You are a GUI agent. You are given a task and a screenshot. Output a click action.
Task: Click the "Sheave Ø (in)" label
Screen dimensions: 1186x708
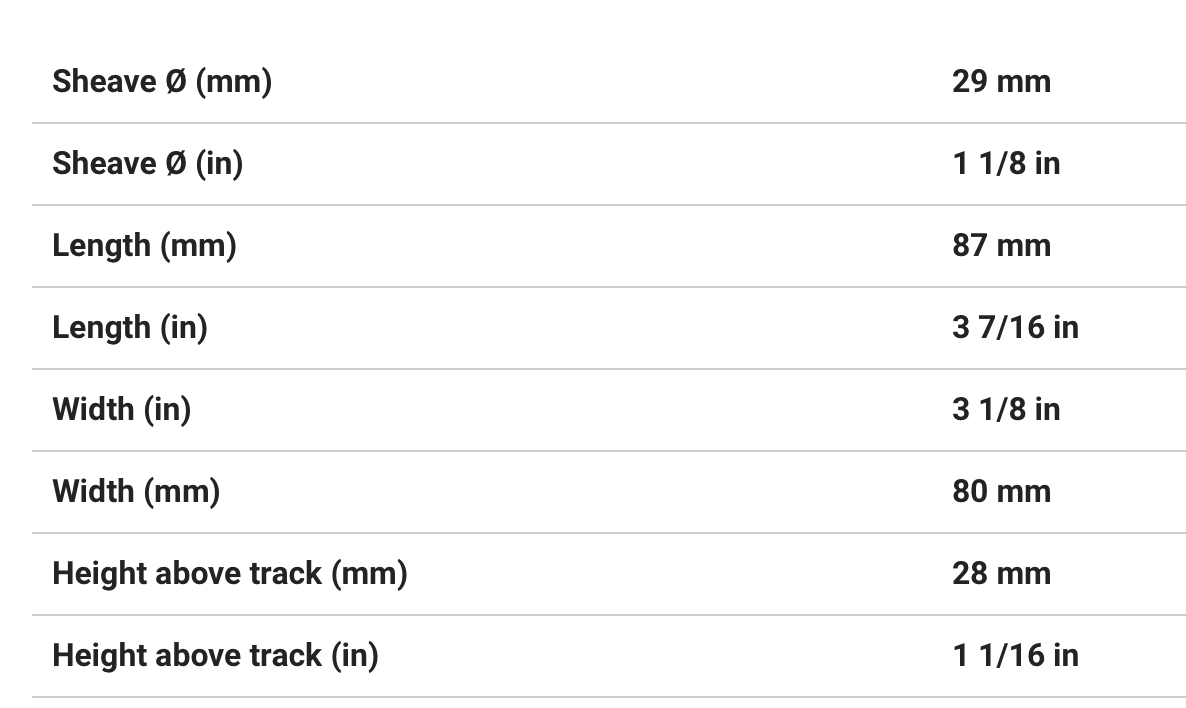coord(147,163)
